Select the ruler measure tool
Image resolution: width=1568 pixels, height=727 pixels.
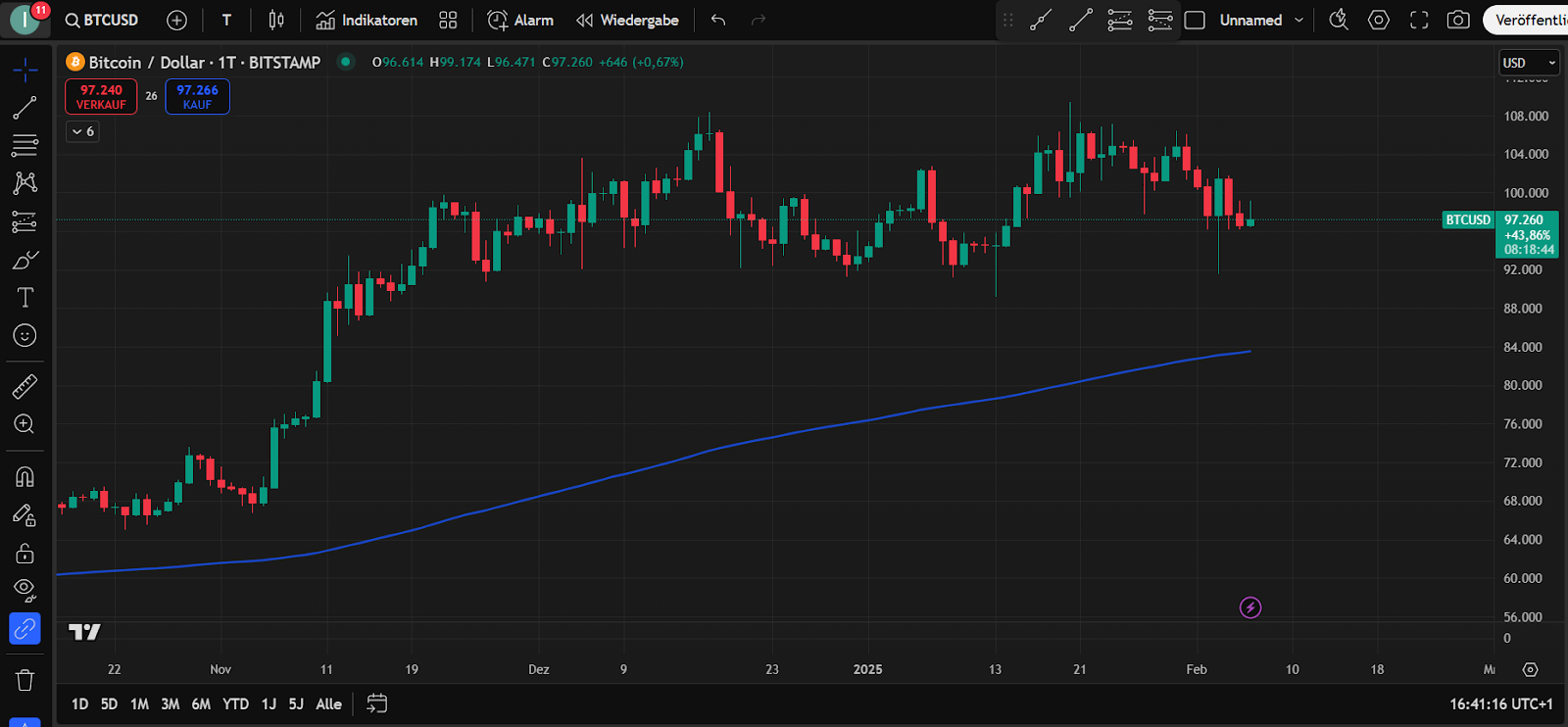tap(25, 387)
